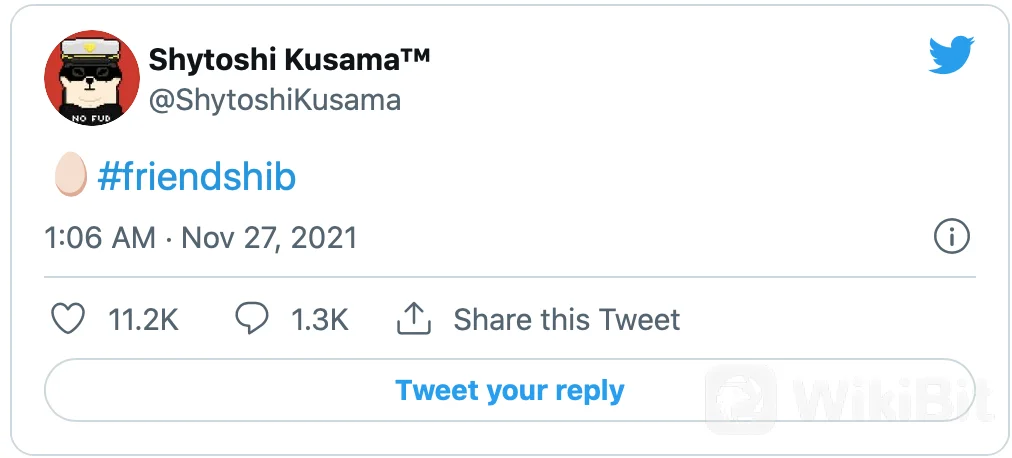Click the Twitter bird logo
Image resolution: width=1012 pixels, height=458 pixels.
[x=950, y=56]
